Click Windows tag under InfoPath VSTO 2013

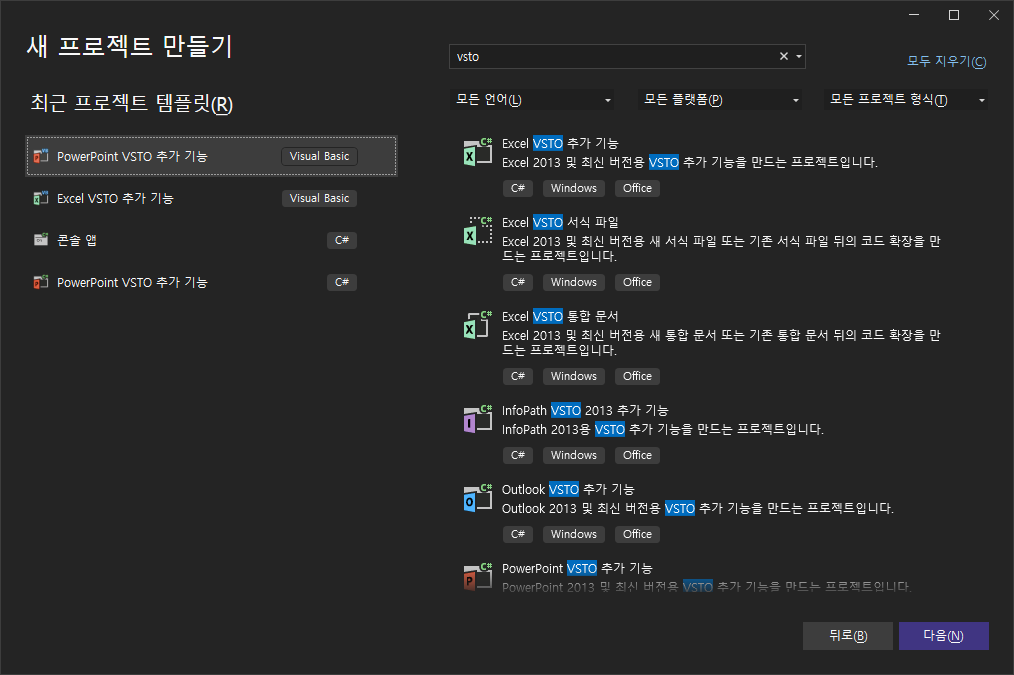click(x=574, y=455)
